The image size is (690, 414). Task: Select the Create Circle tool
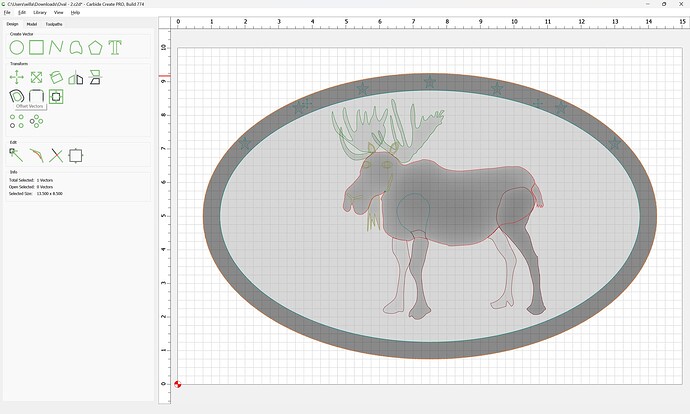pyautogui.click(x=17, y=48)
